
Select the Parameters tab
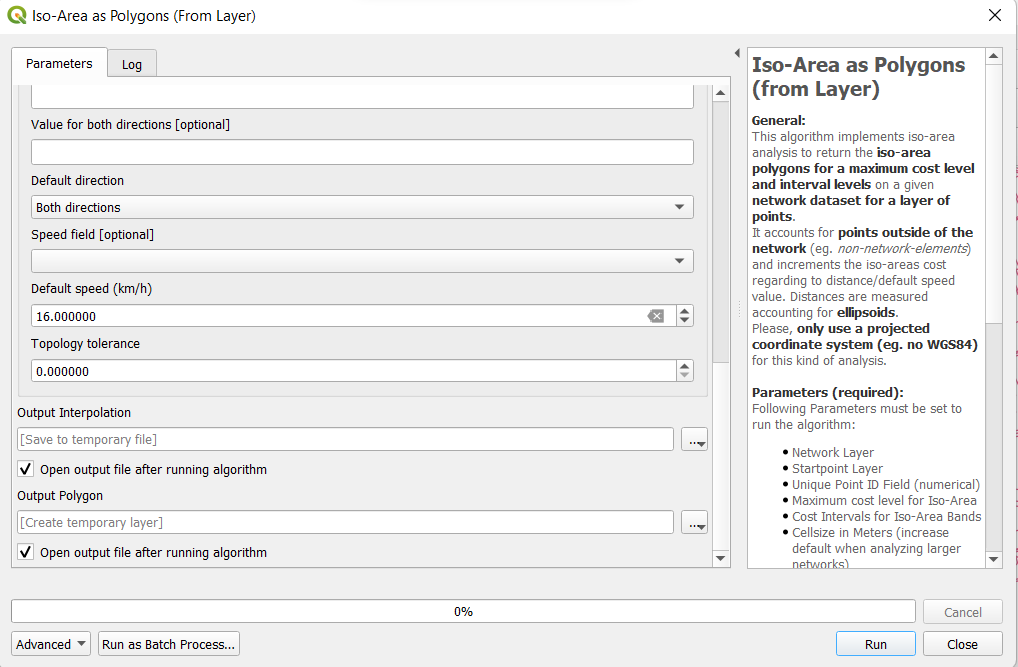pyautogui.click(x=59, y=63)
